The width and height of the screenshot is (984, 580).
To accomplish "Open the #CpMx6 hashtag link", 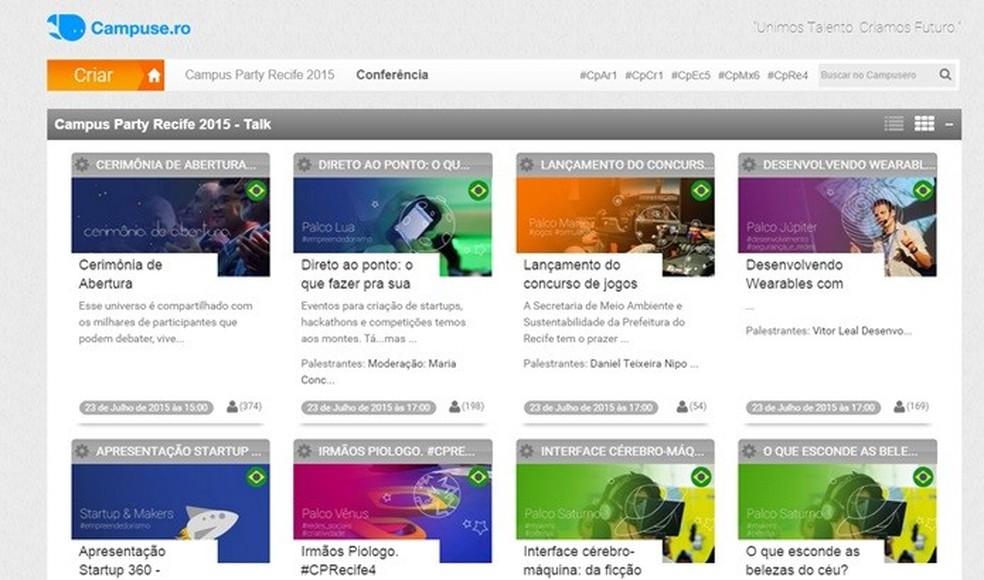I will (738, 75).
